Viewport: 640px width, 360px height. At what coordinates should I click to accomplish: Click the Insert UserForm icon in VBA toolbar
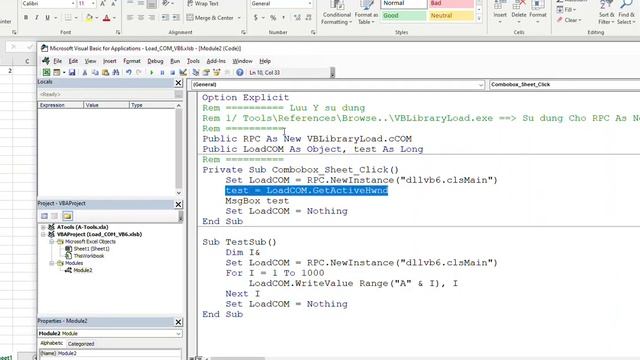click(57, 73)
